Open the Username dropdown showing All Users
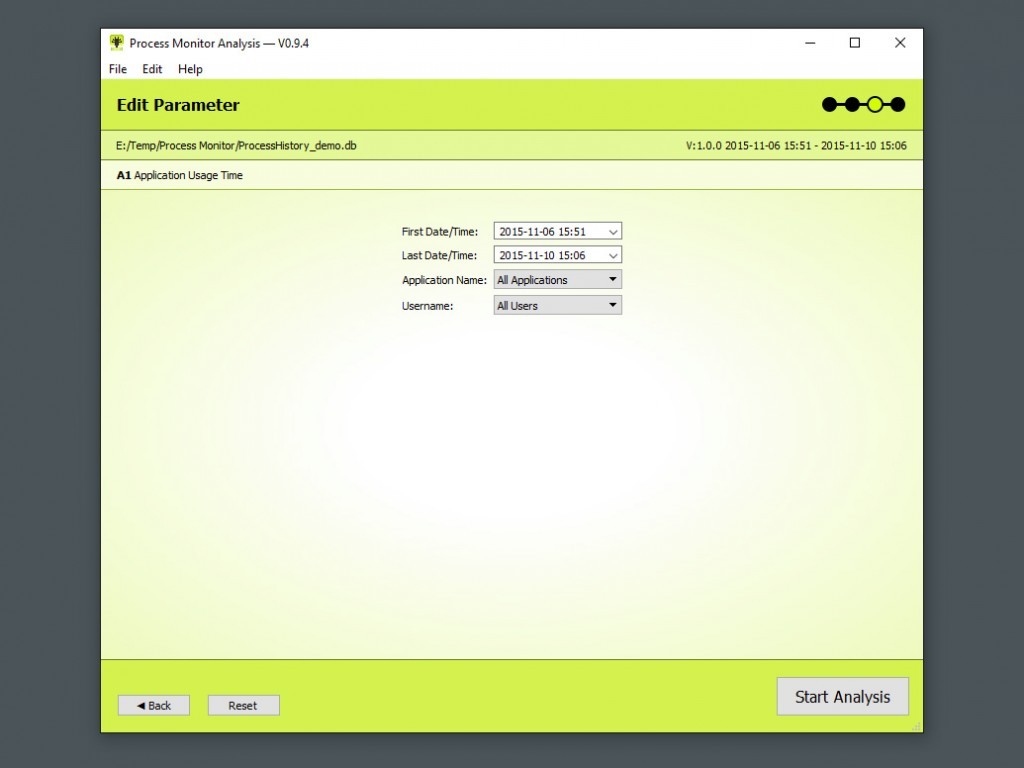 coord(557,306)
